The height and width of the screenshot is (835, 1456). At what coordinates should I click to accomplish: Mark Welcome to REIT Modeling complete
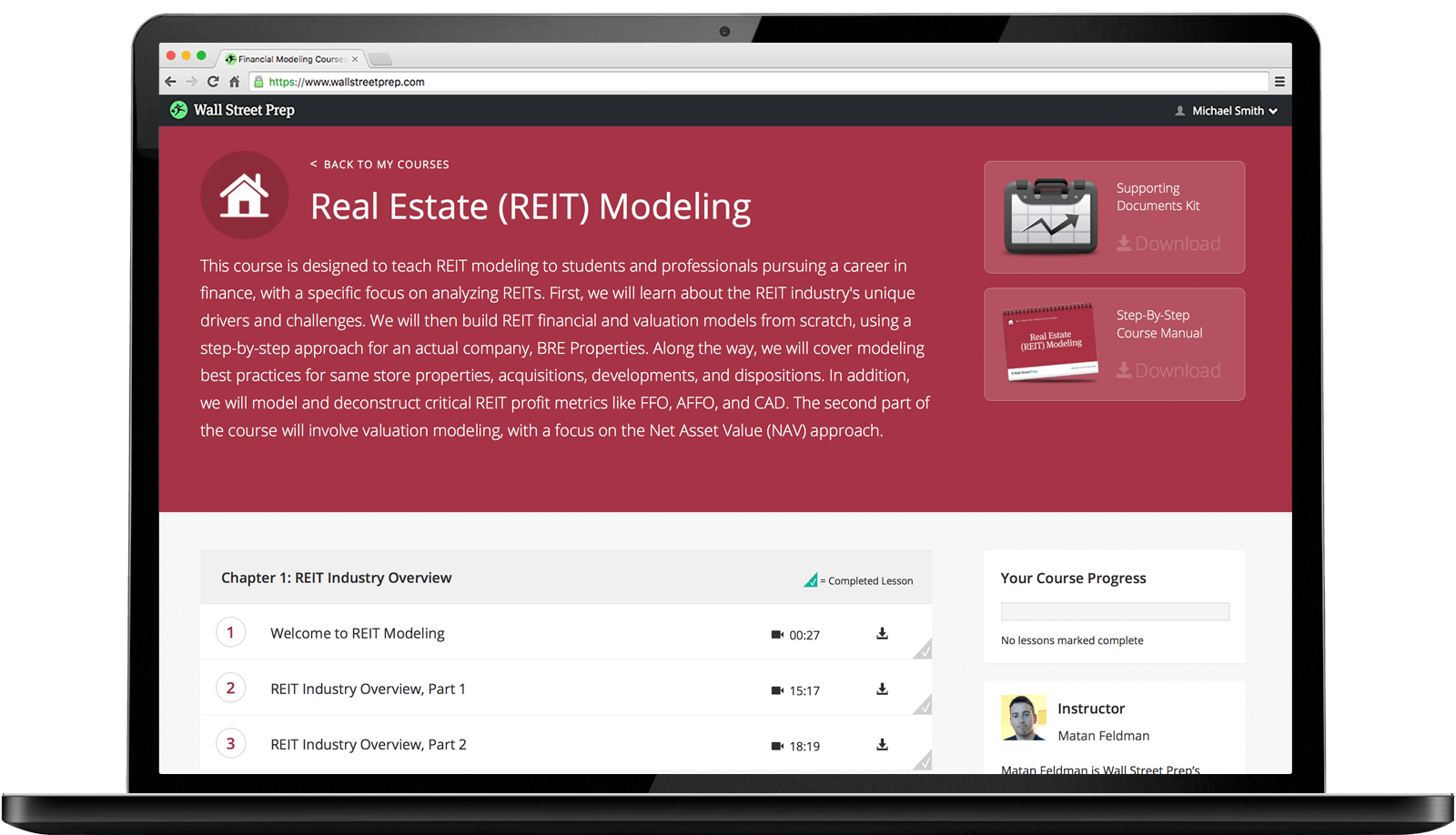(x=924, y=650)
